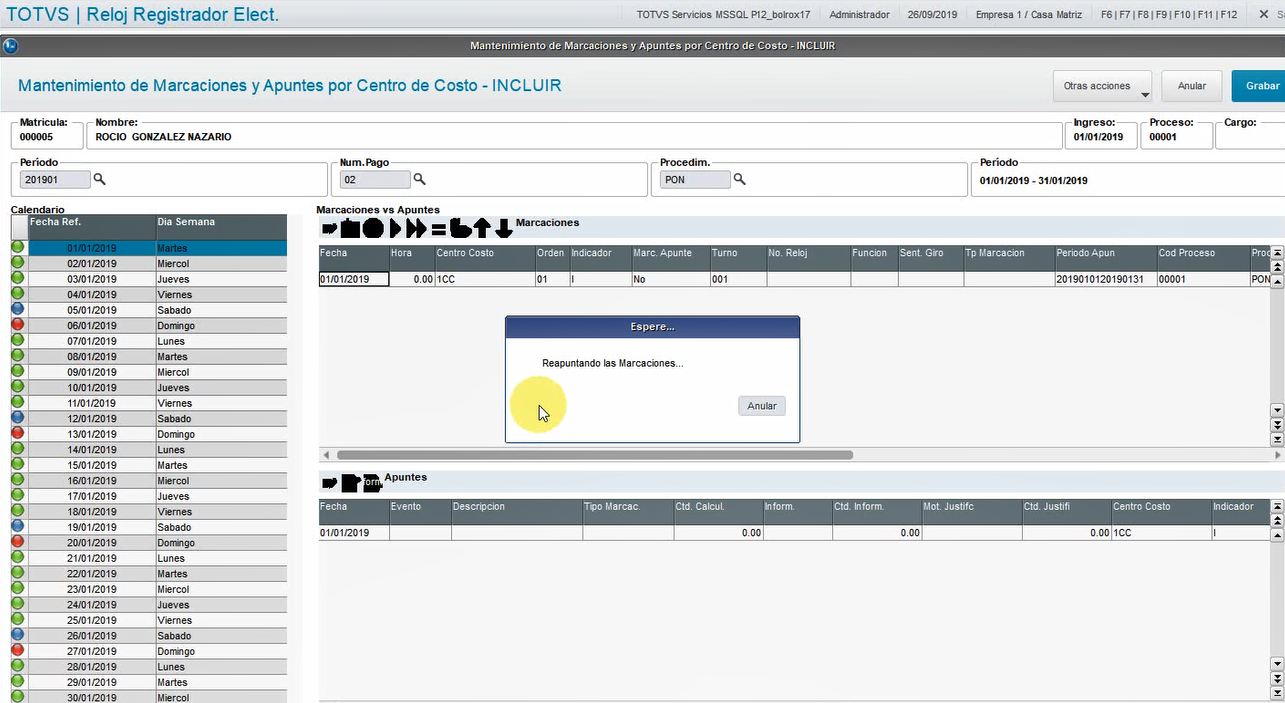
Task: Click the Num.Pago input field 02
Action: [x=375, y=180]
